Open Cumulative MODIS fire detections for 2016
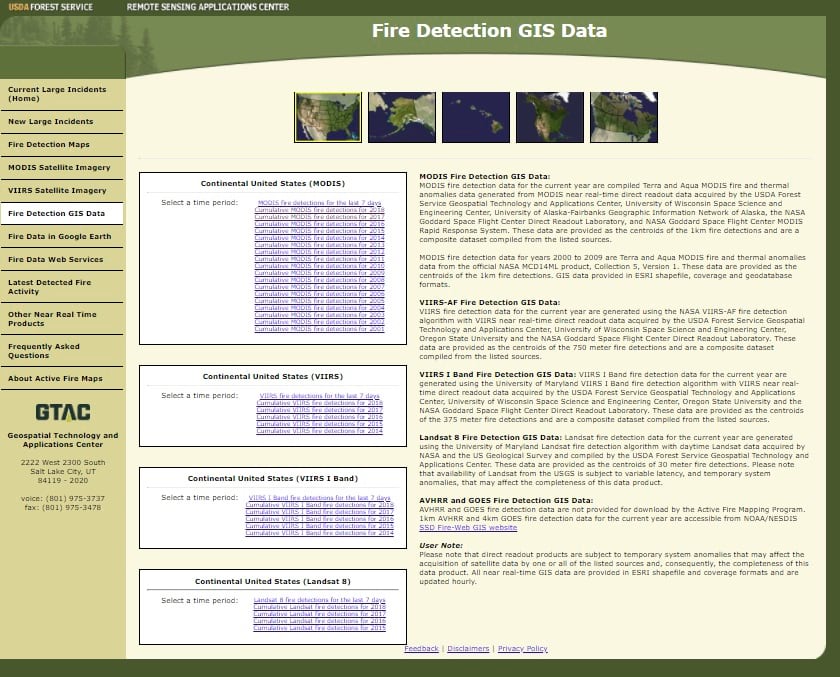The width and height of the screenshot is (840, 677). pyautogui.click(x=319, y=224)
